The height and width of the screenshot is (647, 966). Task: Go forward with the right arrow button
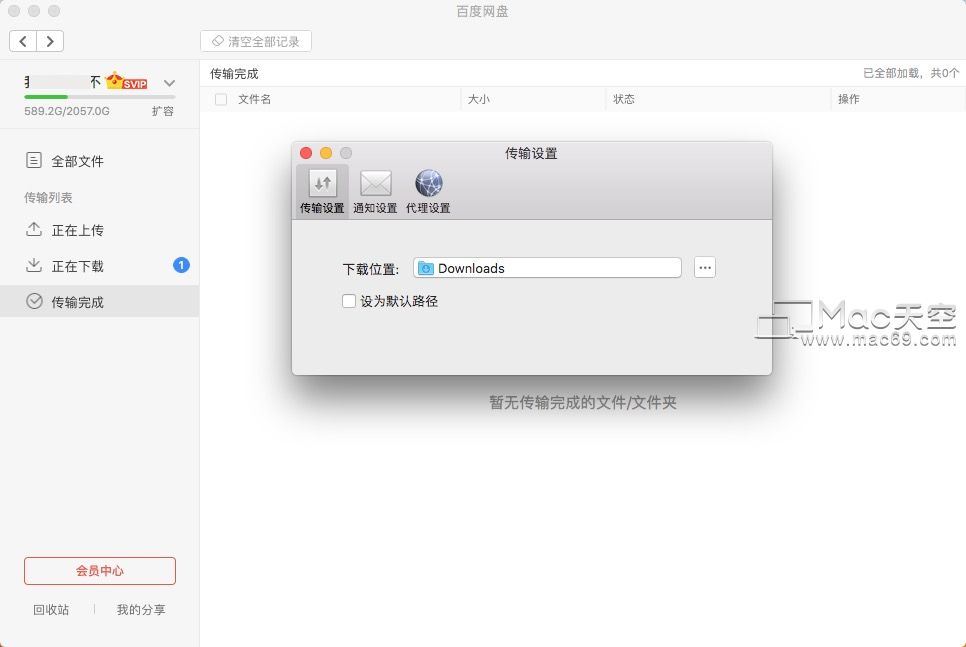point(50,41)
